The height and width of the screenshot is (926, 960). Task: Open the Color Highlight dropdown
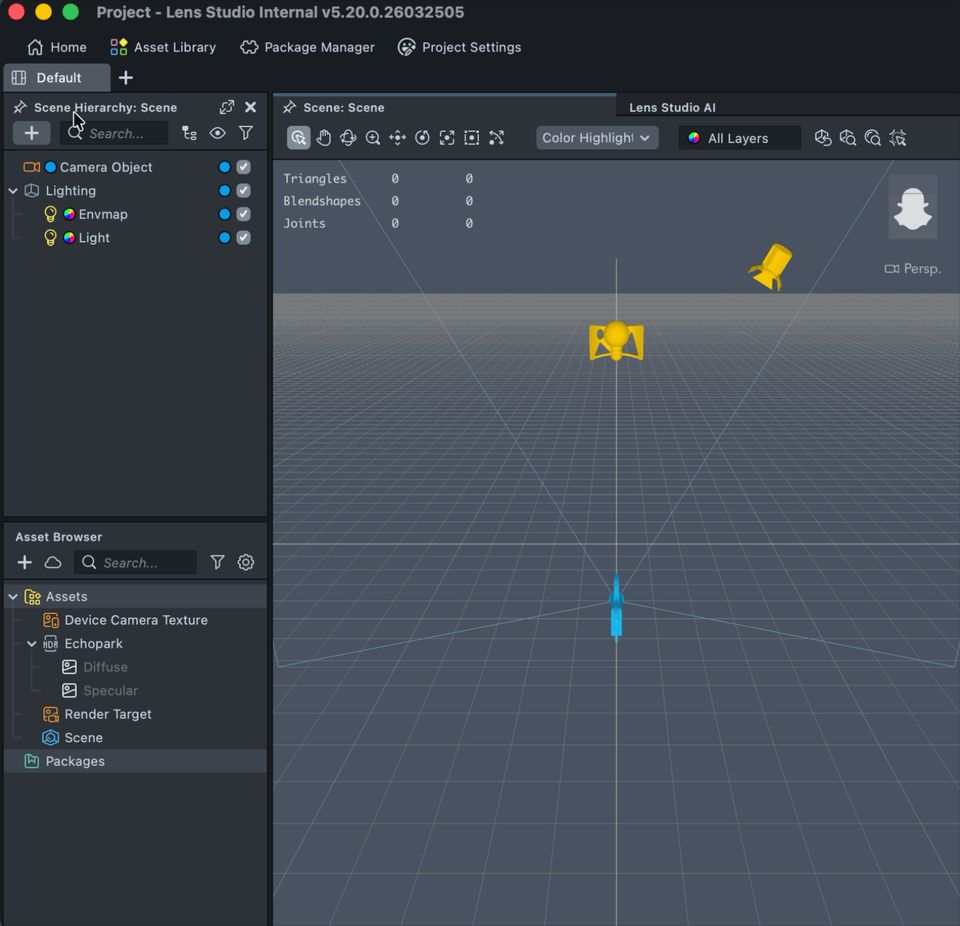[x=597, y=138]
